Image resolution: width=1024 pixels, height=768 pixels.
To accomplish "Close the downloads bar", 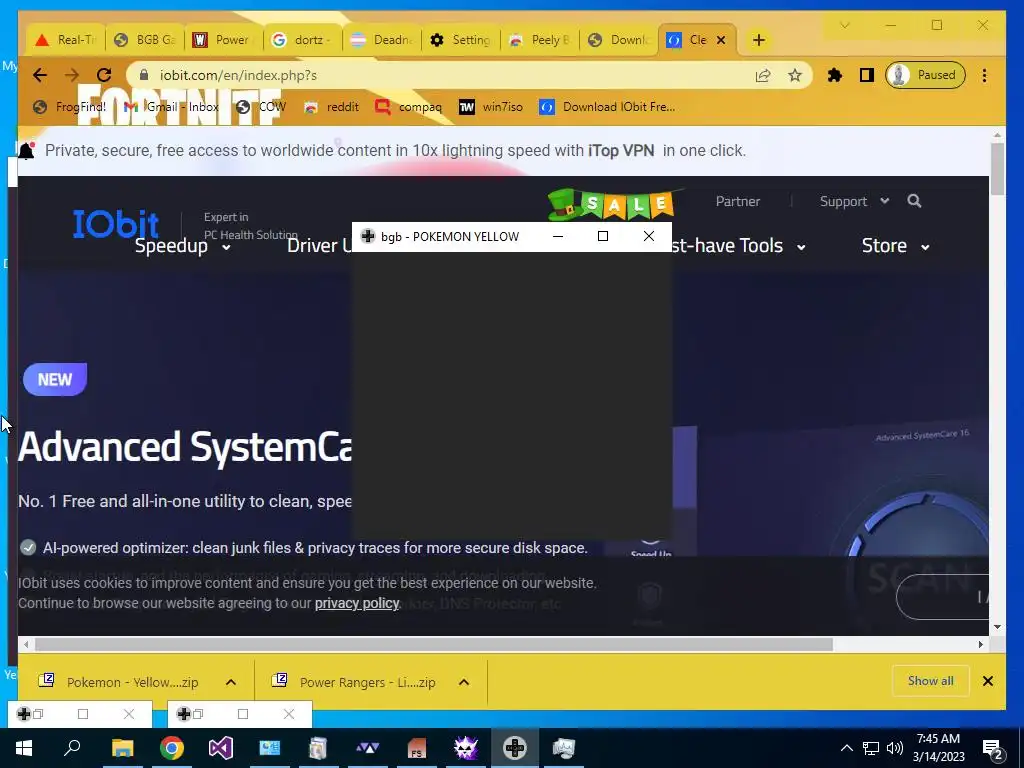I will click(988, 681).
